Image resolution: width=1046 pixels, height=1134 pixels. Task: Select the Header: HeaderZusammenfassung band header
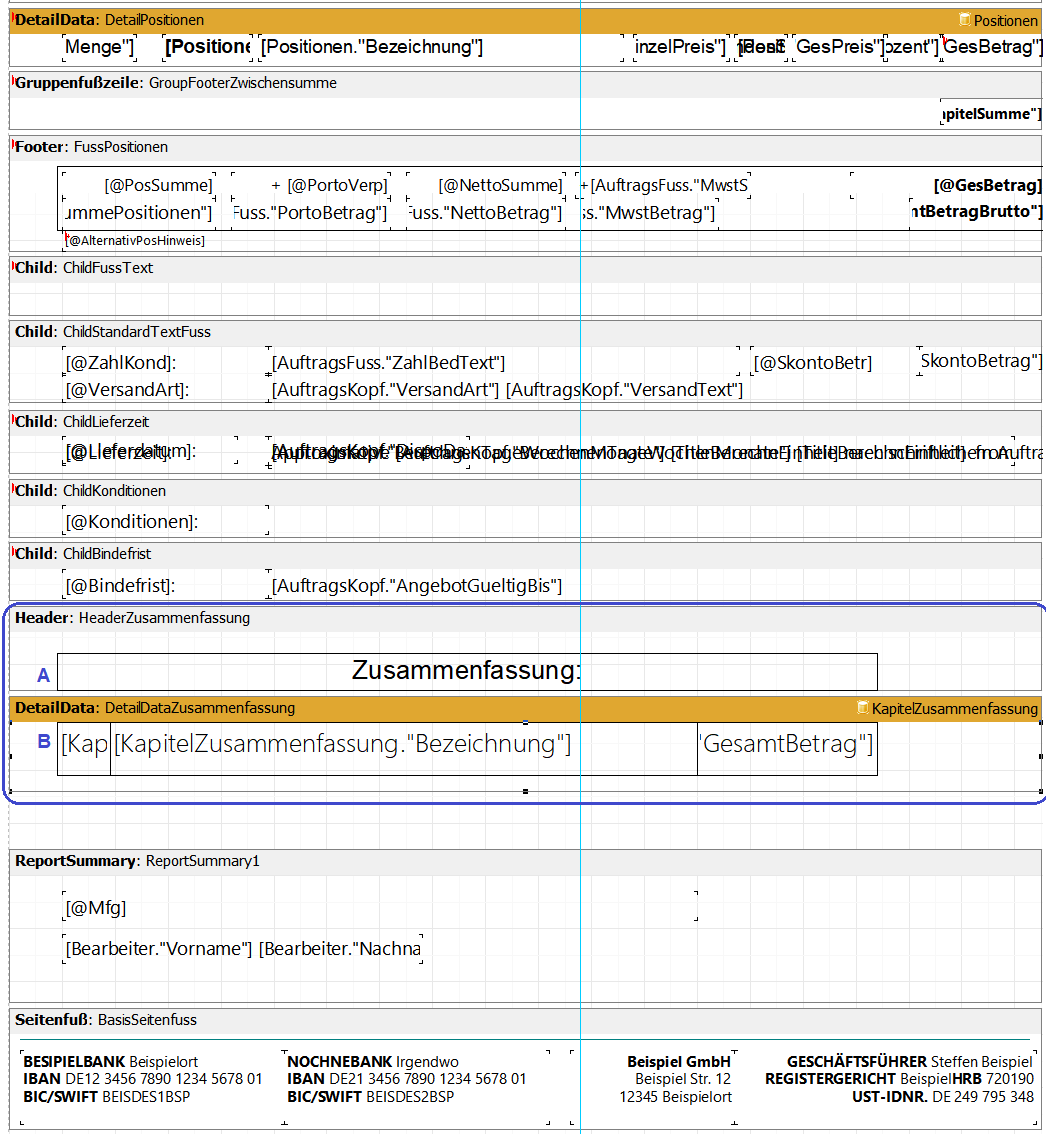525,618
